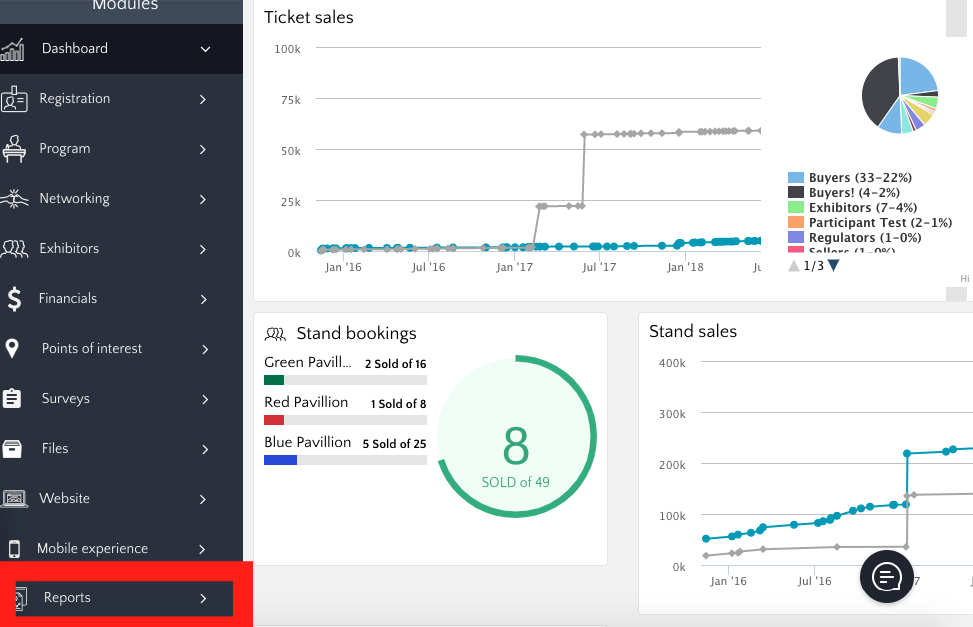
Task: Toggle the Buyers (33-22%) legend entry
Action: coord(859,178)
